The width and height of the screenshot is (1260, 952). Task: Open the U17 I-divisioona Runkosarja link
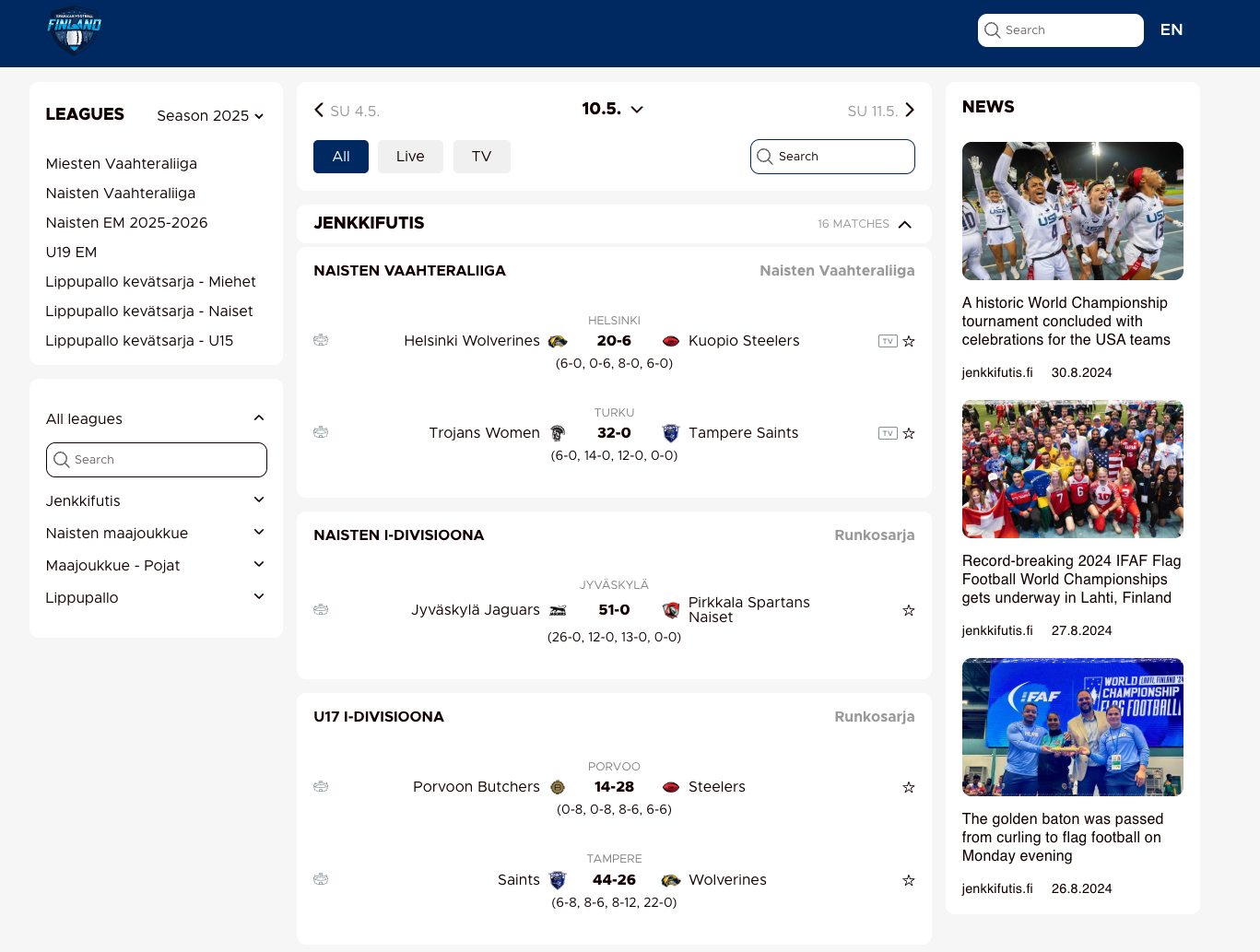point(875,717)
